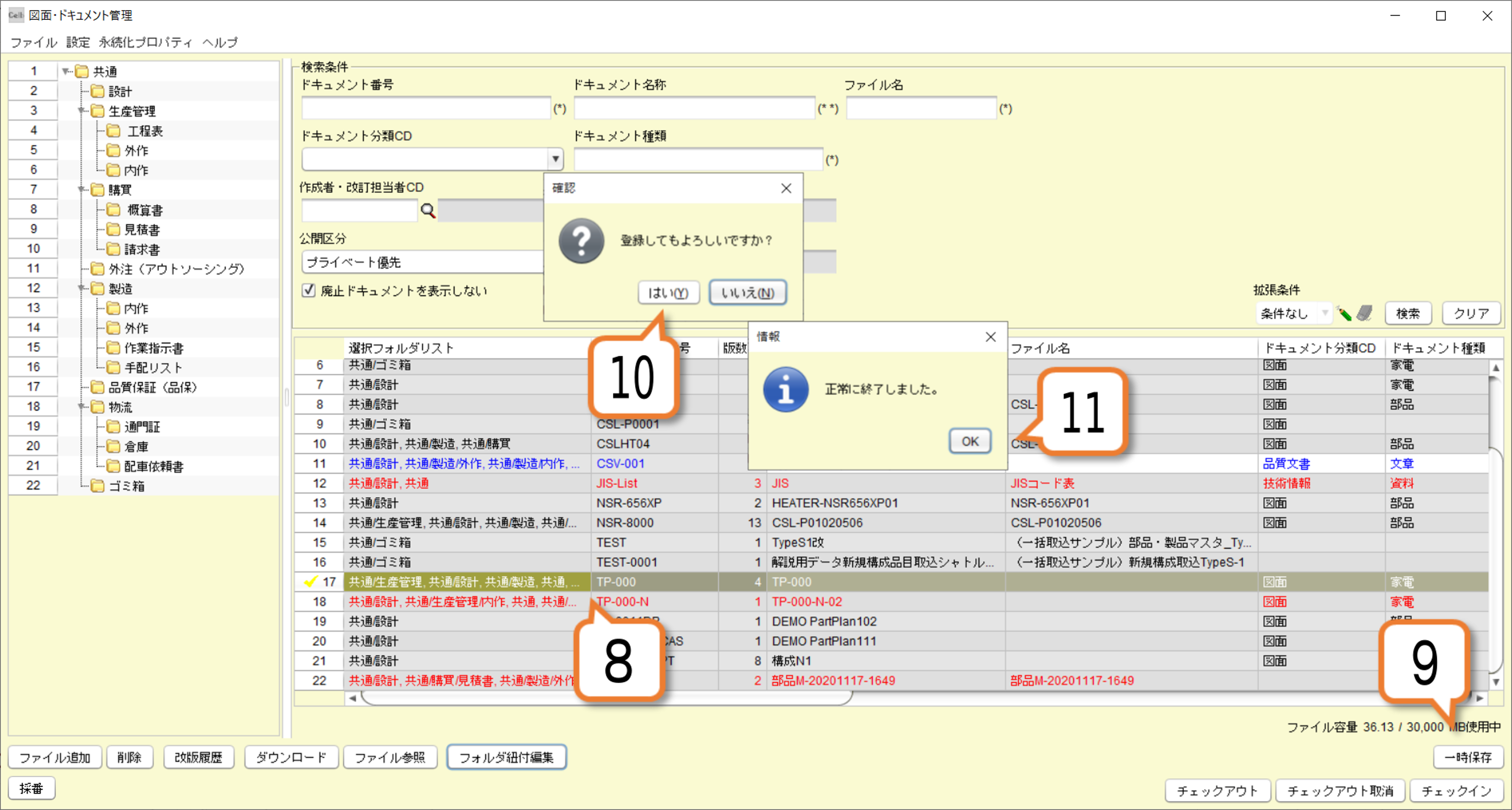
Task: Open the ファイル menu
Action: 33,42
